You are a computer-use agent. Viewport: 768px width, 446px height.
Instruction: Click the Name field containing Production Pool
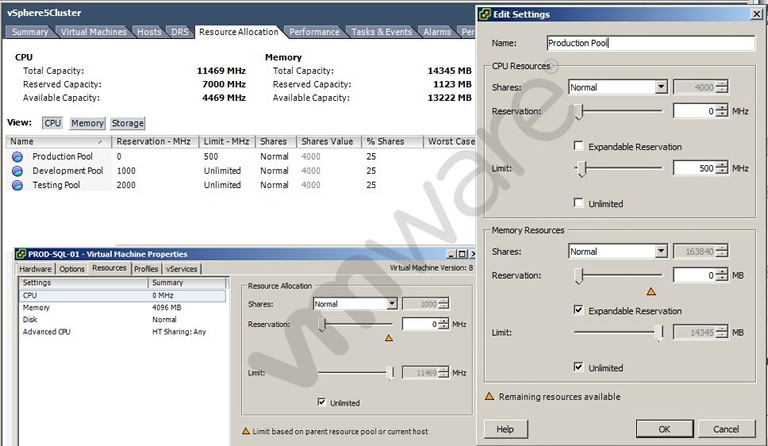[x=650, y=43]
